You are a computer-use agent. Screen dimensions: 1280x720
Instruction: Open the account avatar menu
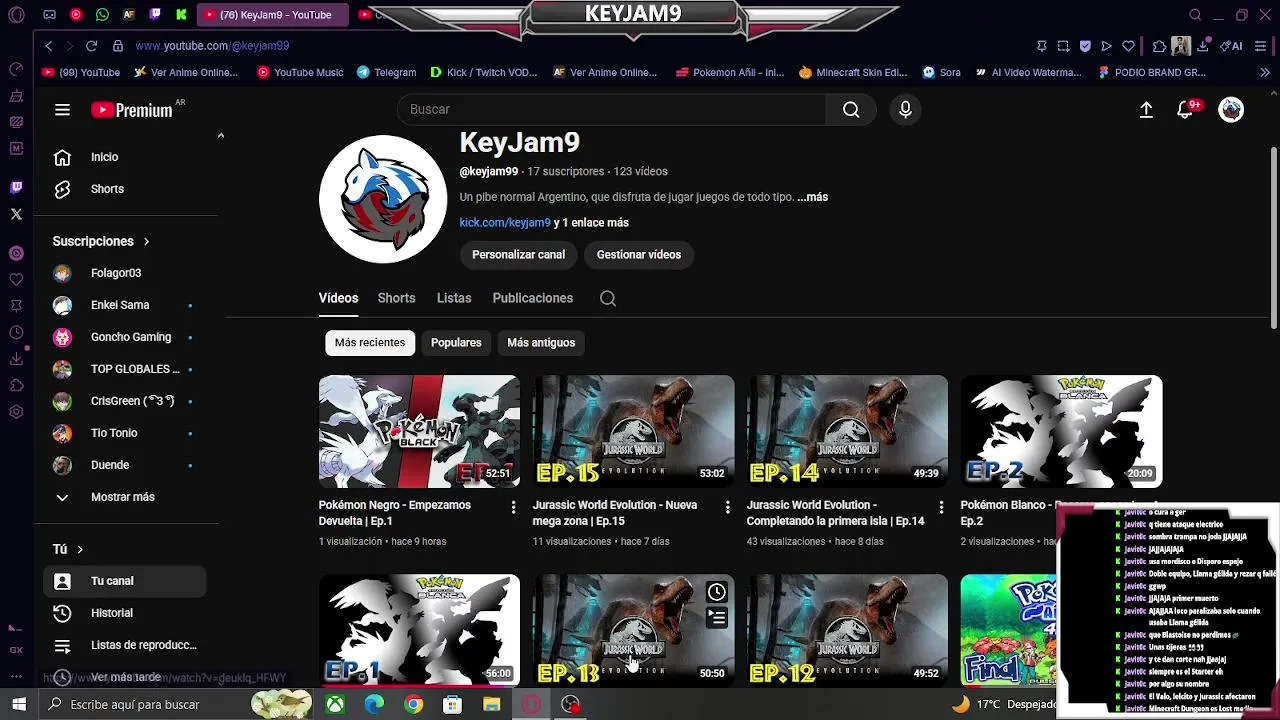coord(1231,110)
